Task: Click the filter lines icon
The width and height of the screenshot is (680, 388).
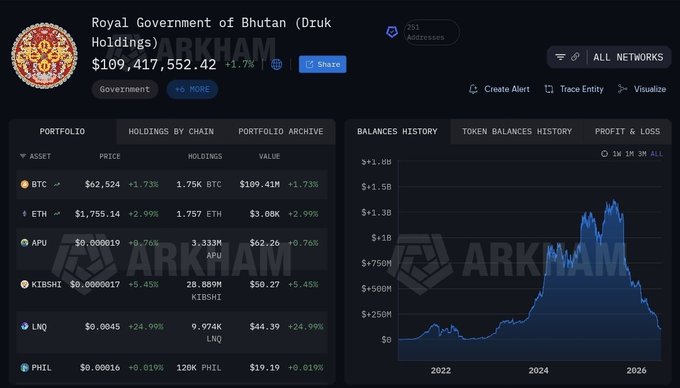Action: point(560,57)
